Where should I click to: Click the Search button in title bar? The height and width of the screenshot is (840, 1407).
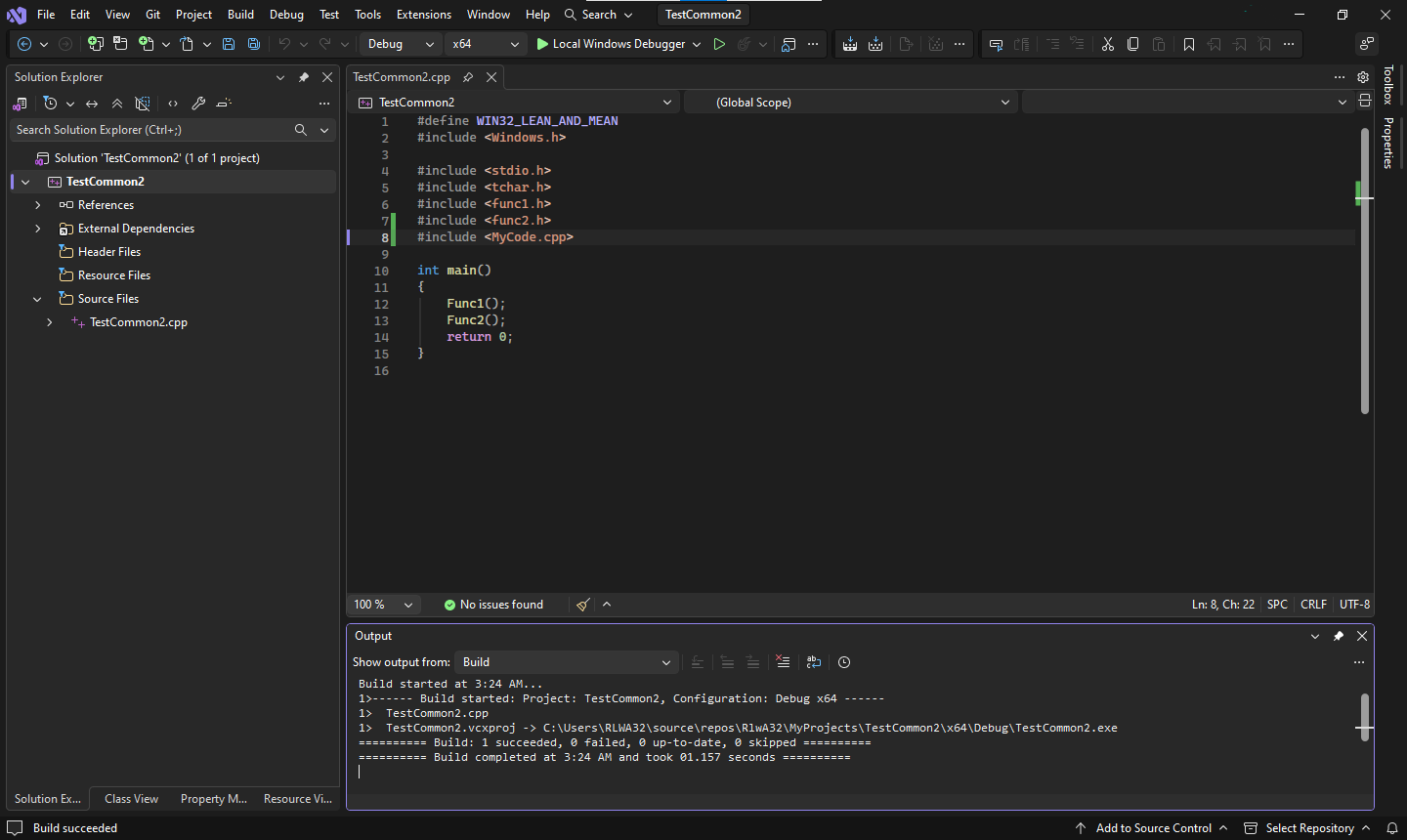tap(598, 15)
